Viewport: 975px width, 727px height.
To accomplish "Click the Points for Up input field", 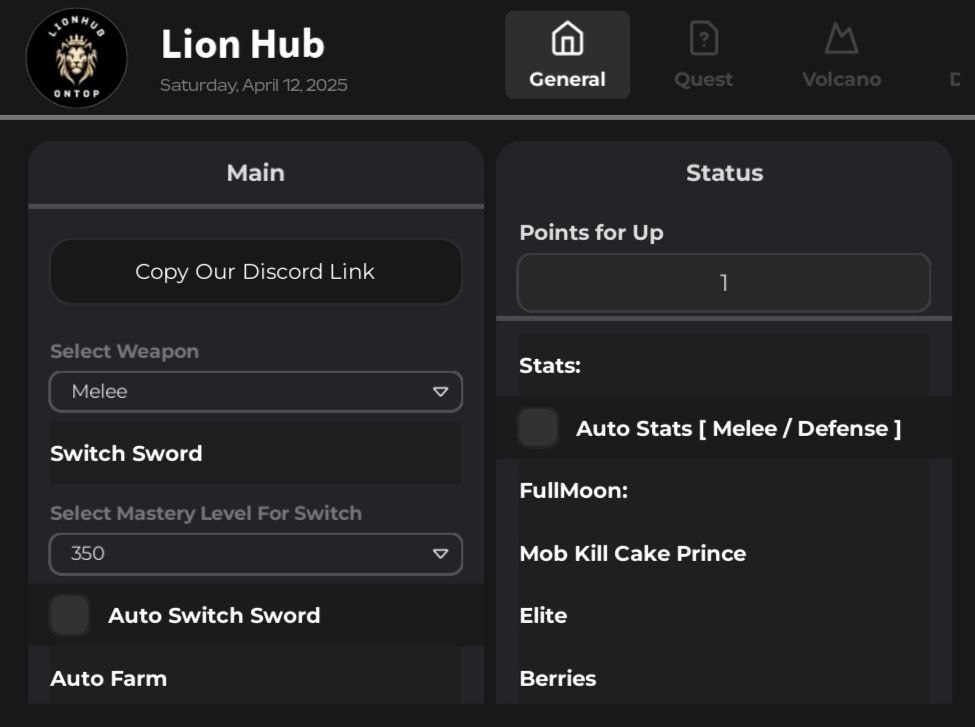I will click(723, 283).
